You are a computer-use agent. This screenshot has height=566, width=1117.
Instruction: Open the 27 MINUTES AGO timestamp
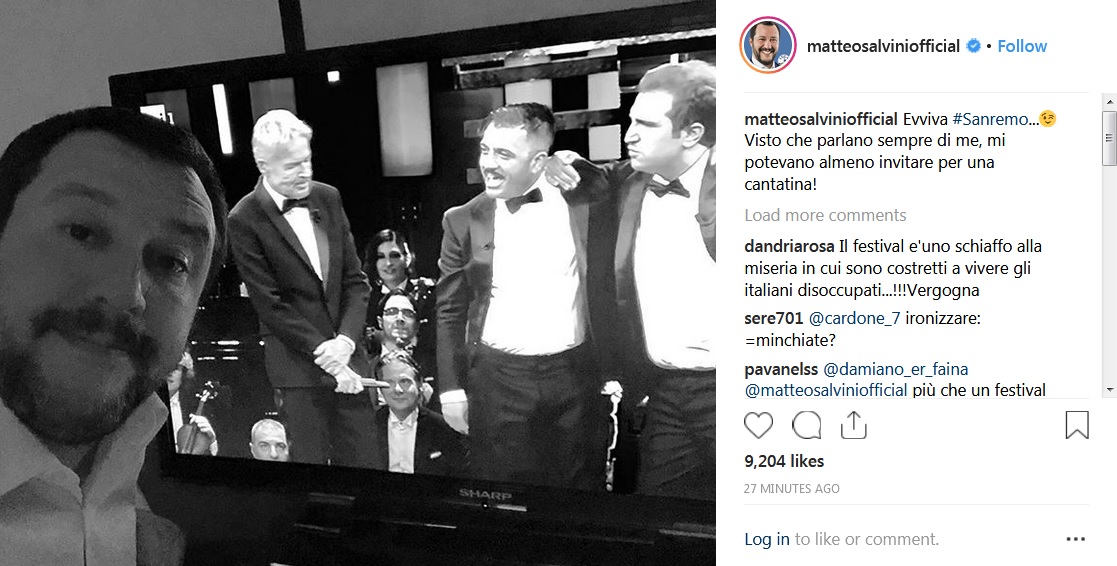(792, 488)
